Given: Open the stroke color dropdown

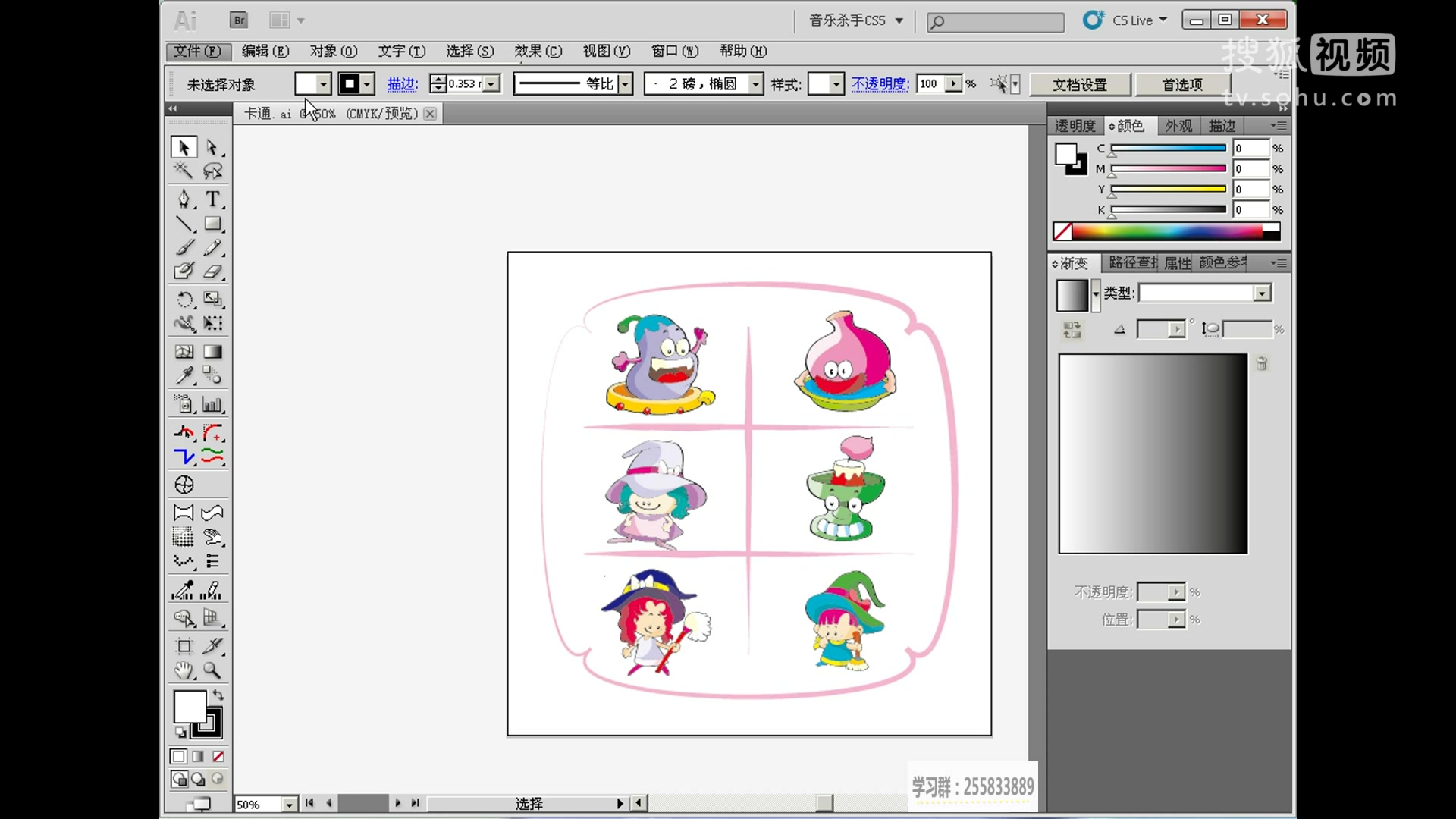Looking at the screenshot, I should (x=368, y=84).
